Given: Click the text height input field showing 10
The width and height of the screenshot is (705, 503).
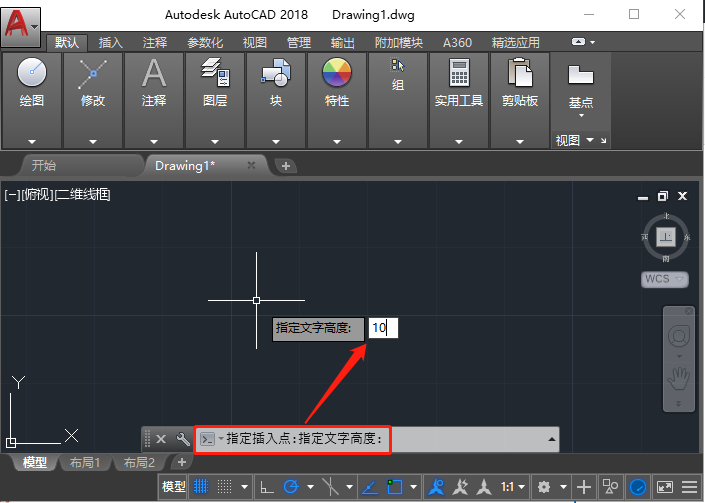Looking at the screenshot, I should tap(383, 328).
